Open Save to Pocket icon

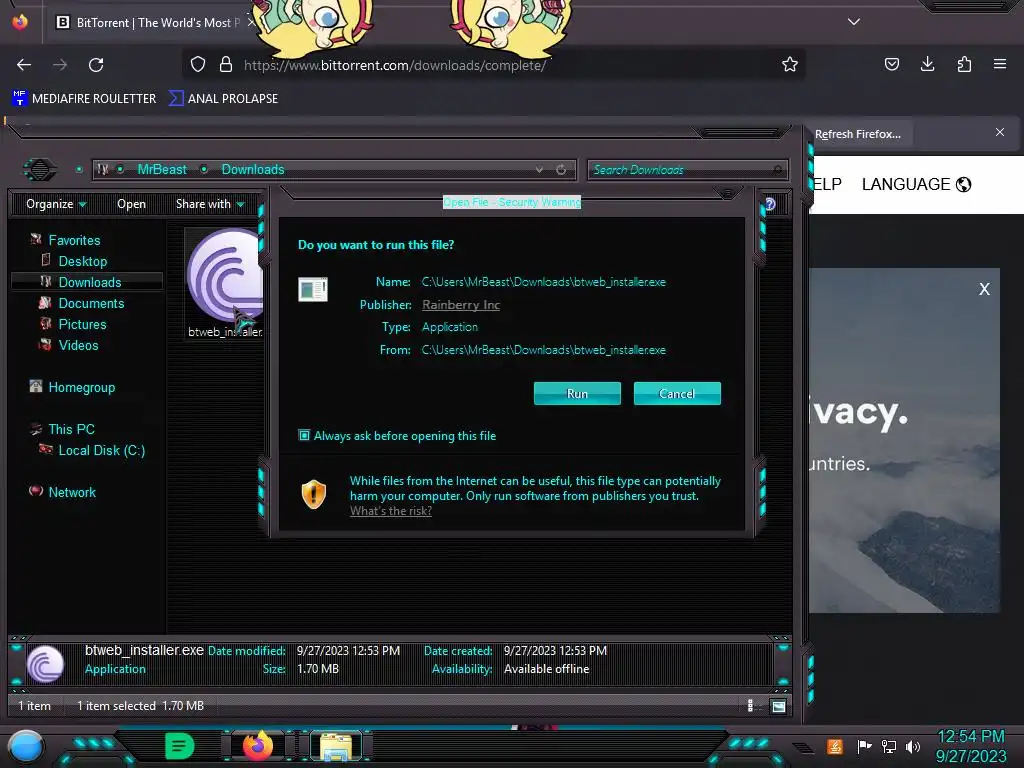point(891,64)
